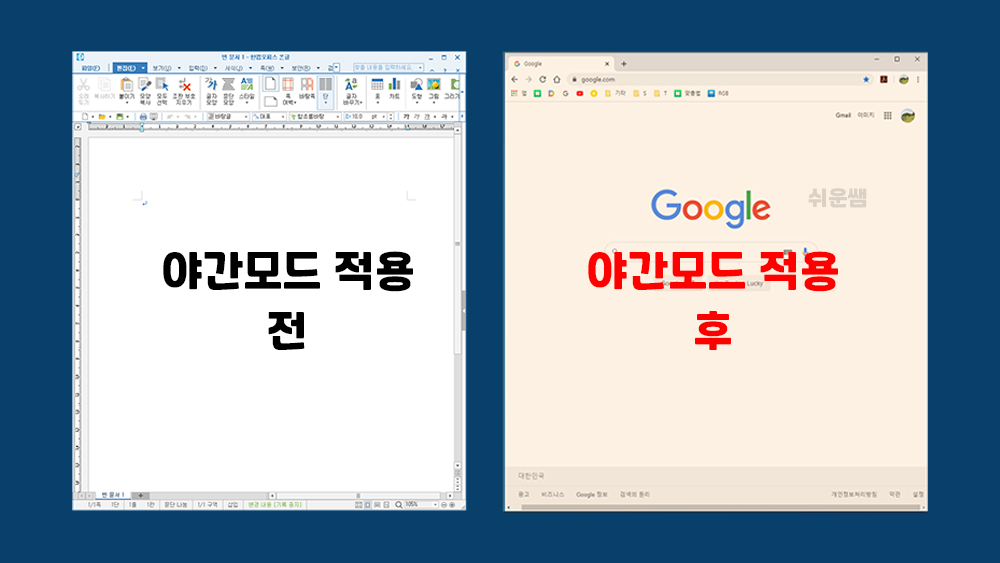Viewport: 1000px width, 563px height.
Task: Select the Google tab in Chrome
Action: click(561, 64)
